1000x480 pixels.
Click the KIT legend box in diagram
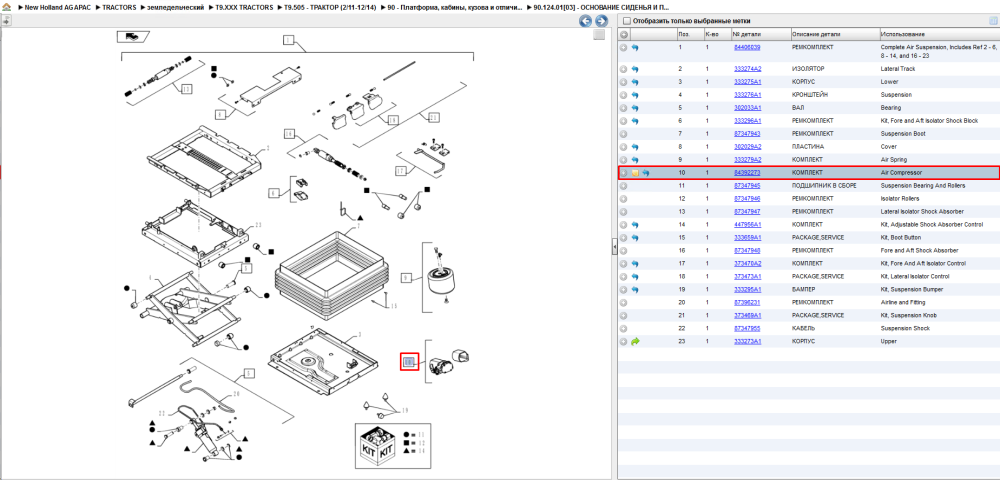click(393, 447)
